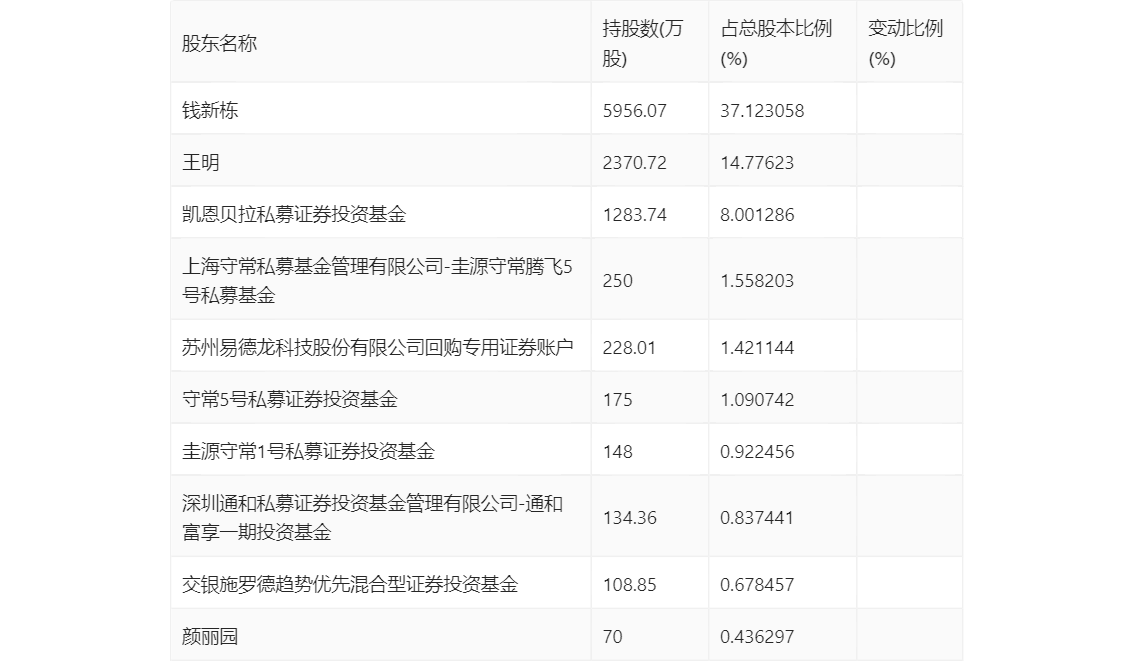Select the holding value 175
This screenshot has width=1134, height=661.
(x=617, y=400)
